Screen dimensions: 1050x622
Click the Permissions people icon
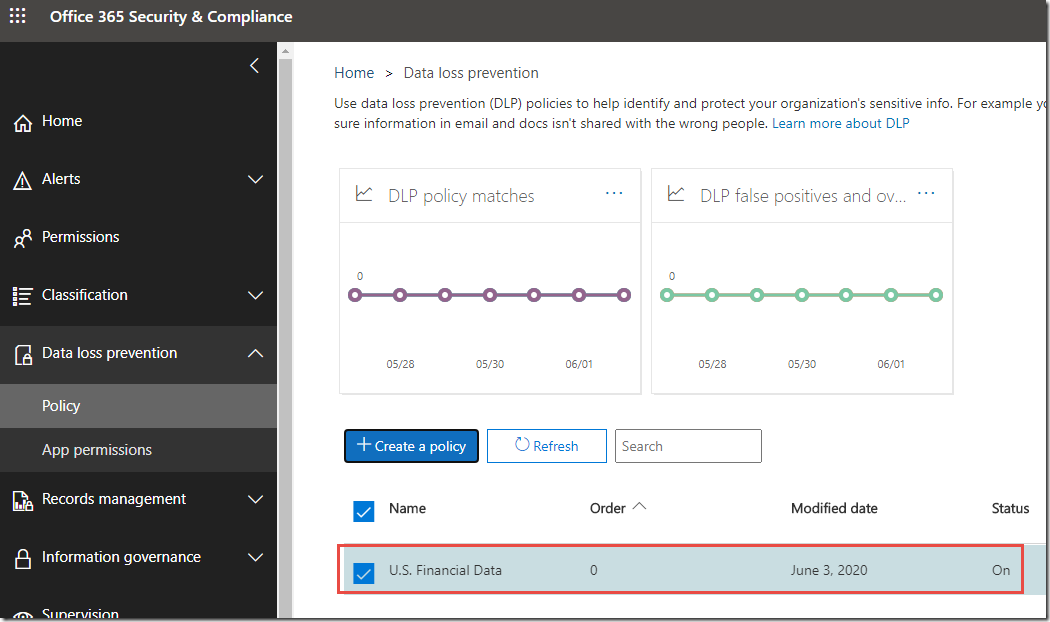point(22,238)
